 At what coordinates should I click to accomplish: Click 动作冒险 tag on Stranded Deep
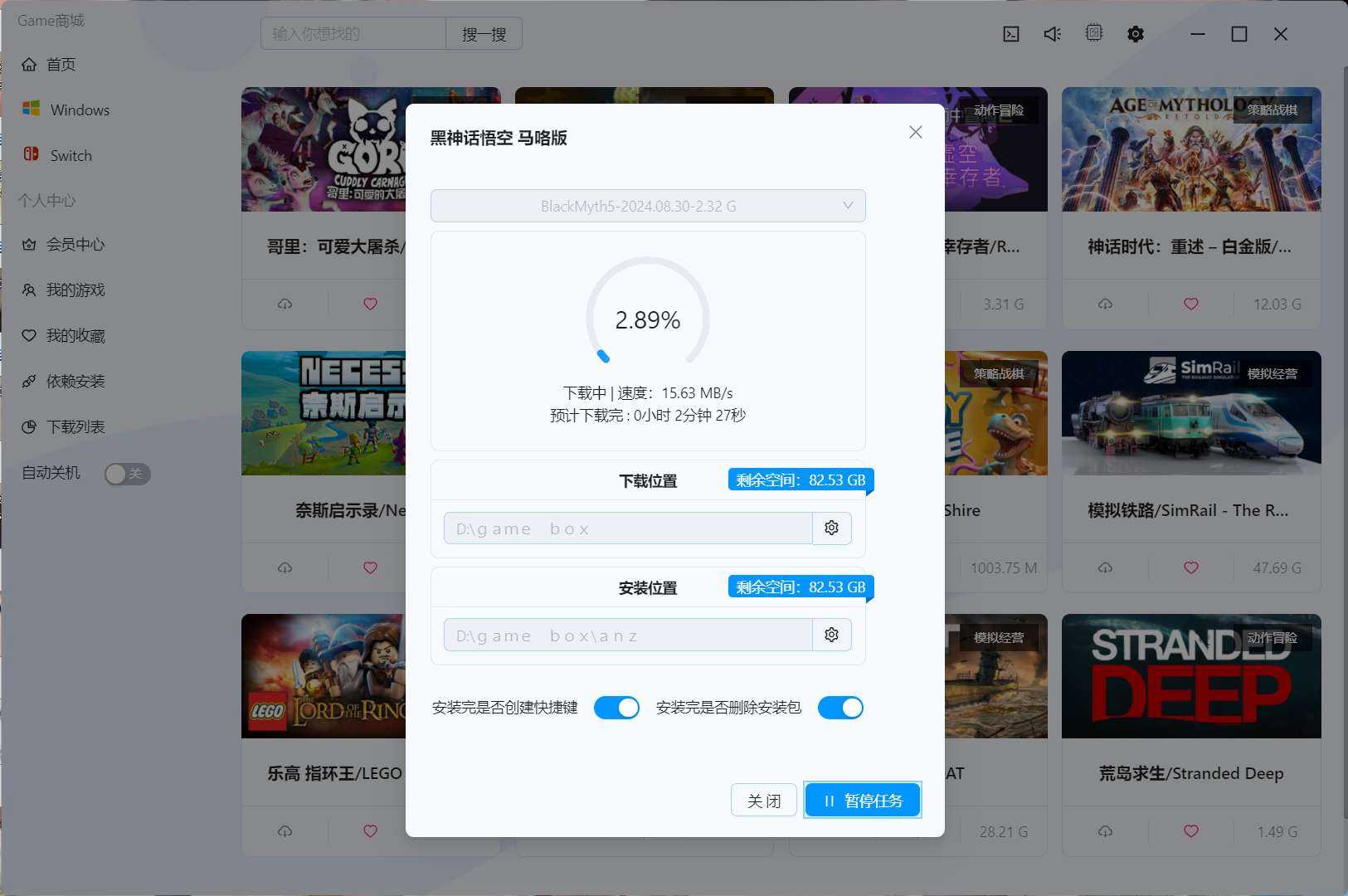click(x=1272, y=638)
